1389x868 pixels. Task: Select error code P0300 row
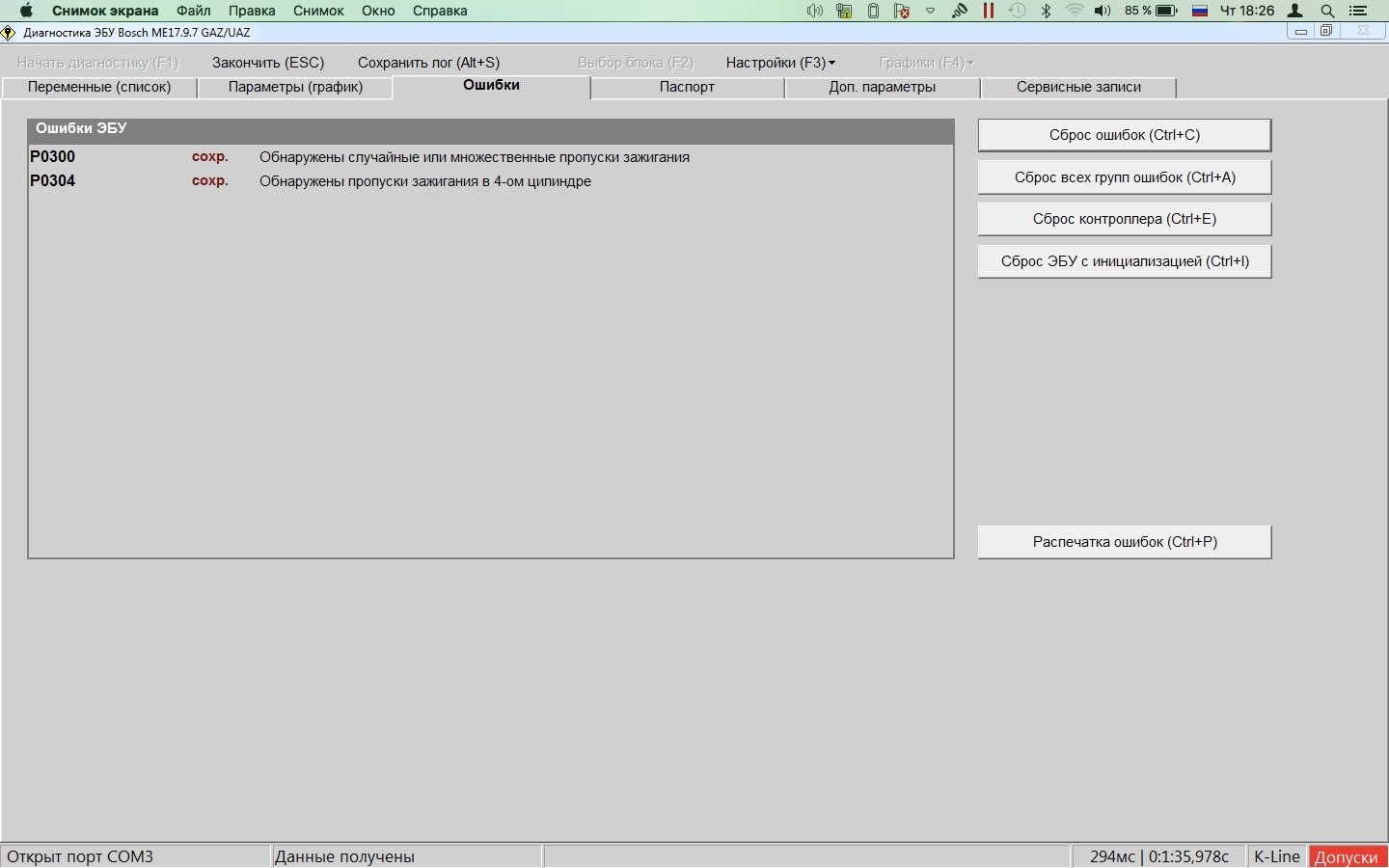[491, 157]
